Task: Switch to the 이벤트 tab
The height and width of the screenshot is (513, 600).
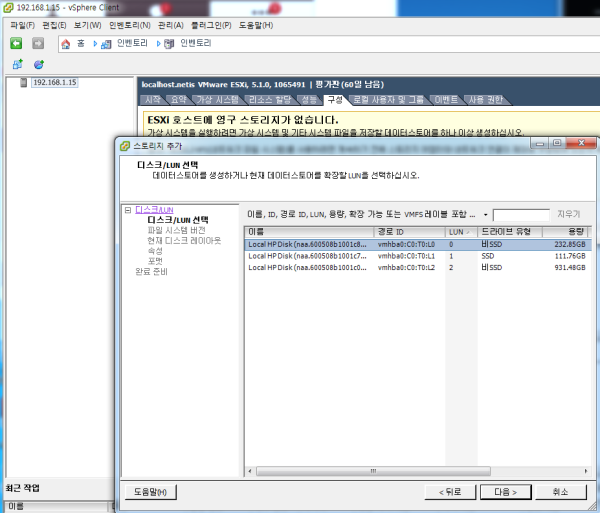Action: click(446, 100)
